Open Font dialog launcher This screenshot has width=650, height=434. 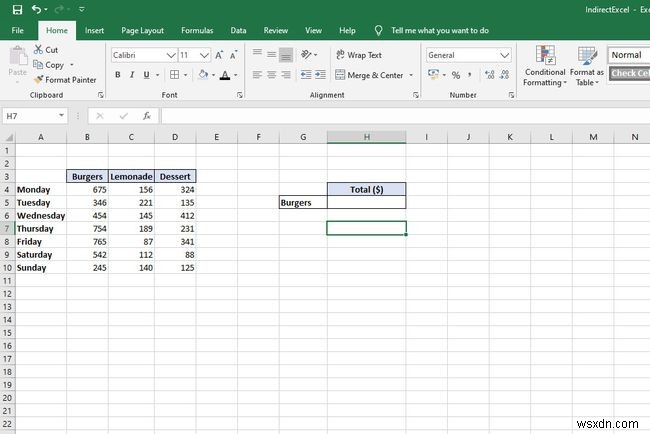click(x=240, y=95)
